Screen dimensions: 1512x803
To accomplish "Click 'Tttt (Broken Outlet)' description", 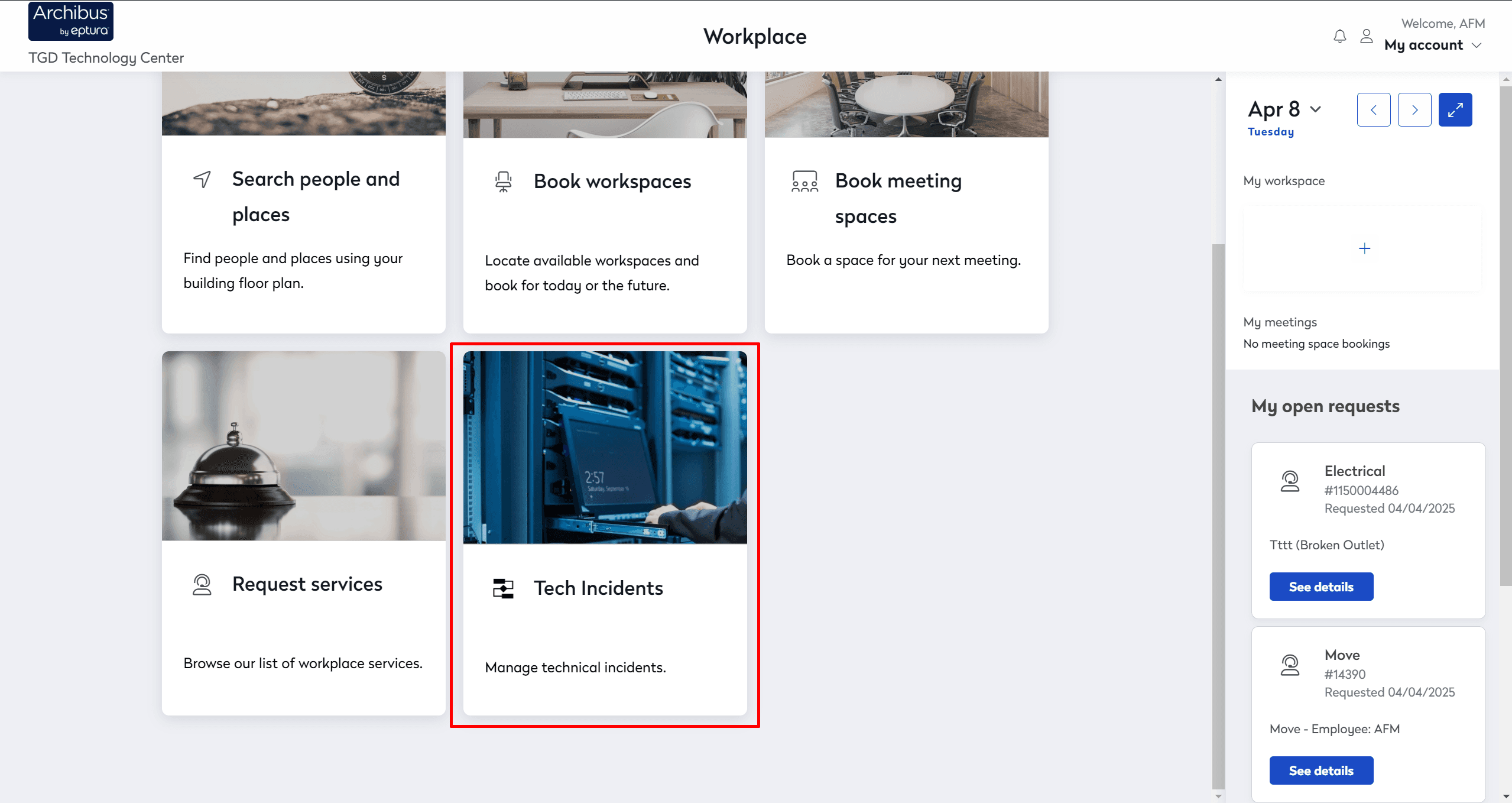I will 1327,545.
